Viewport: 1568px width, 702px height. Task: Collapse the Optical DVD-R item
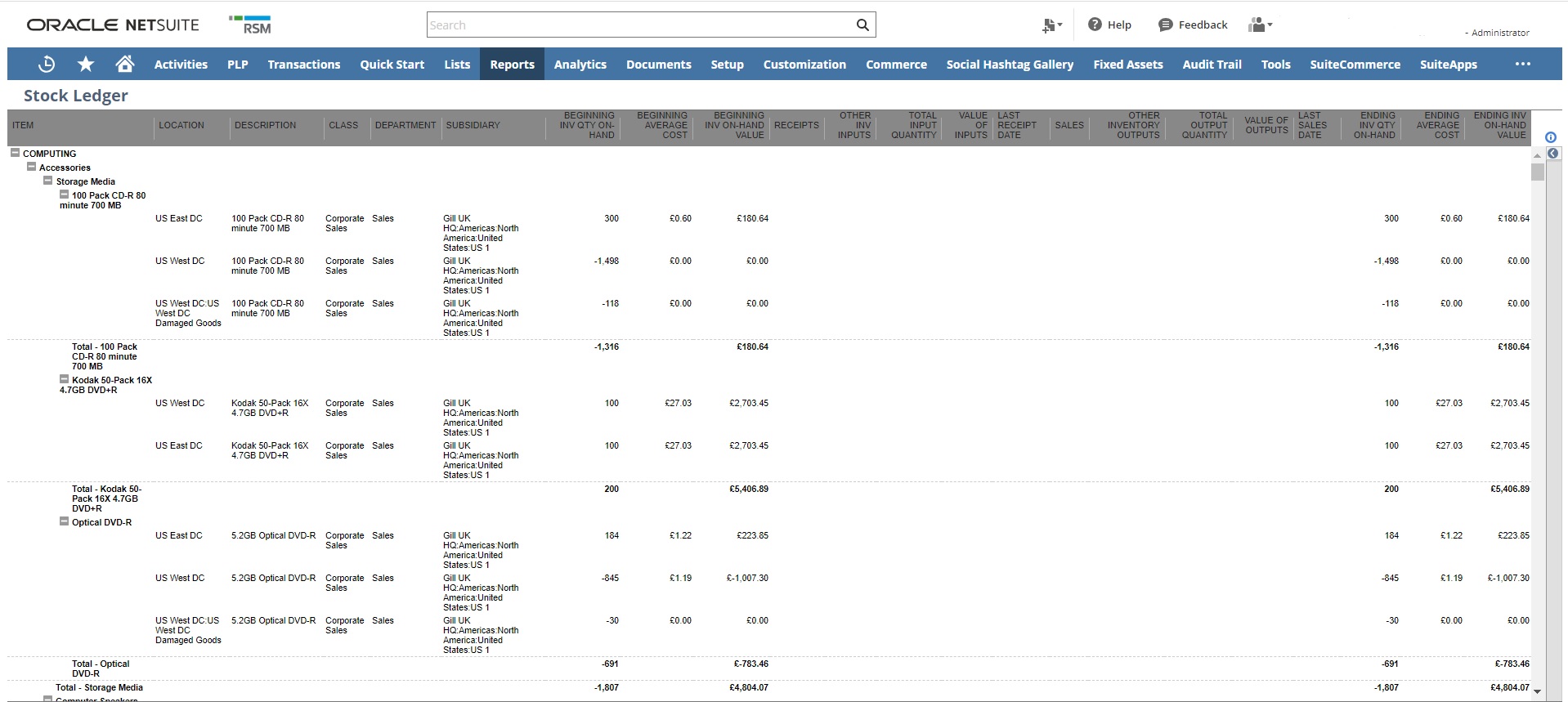[x=64, y=521]
